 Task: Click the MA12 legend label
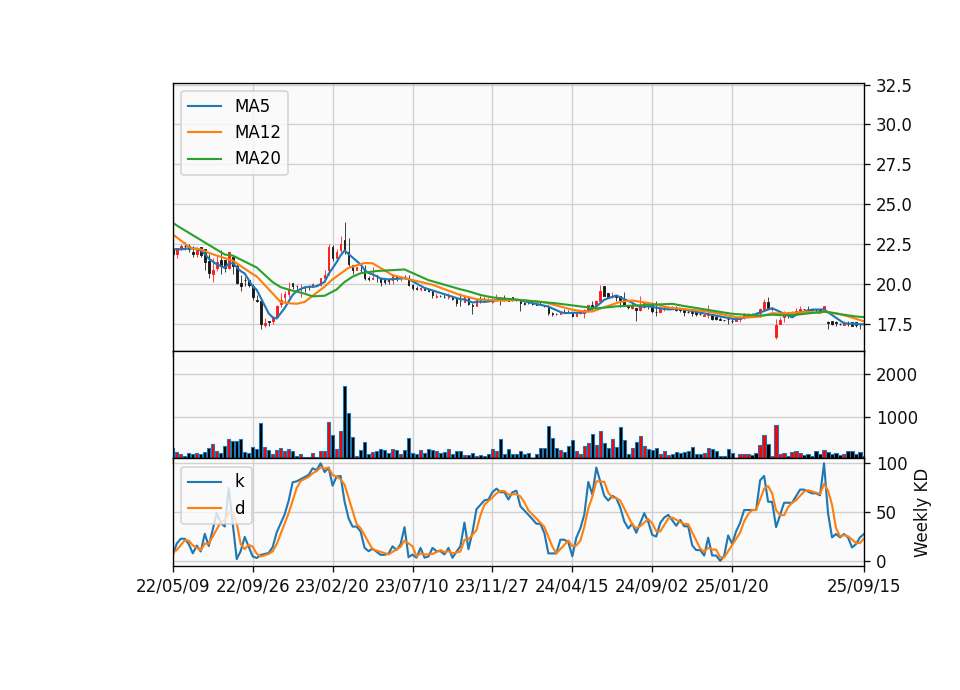(x=257, y=132)
